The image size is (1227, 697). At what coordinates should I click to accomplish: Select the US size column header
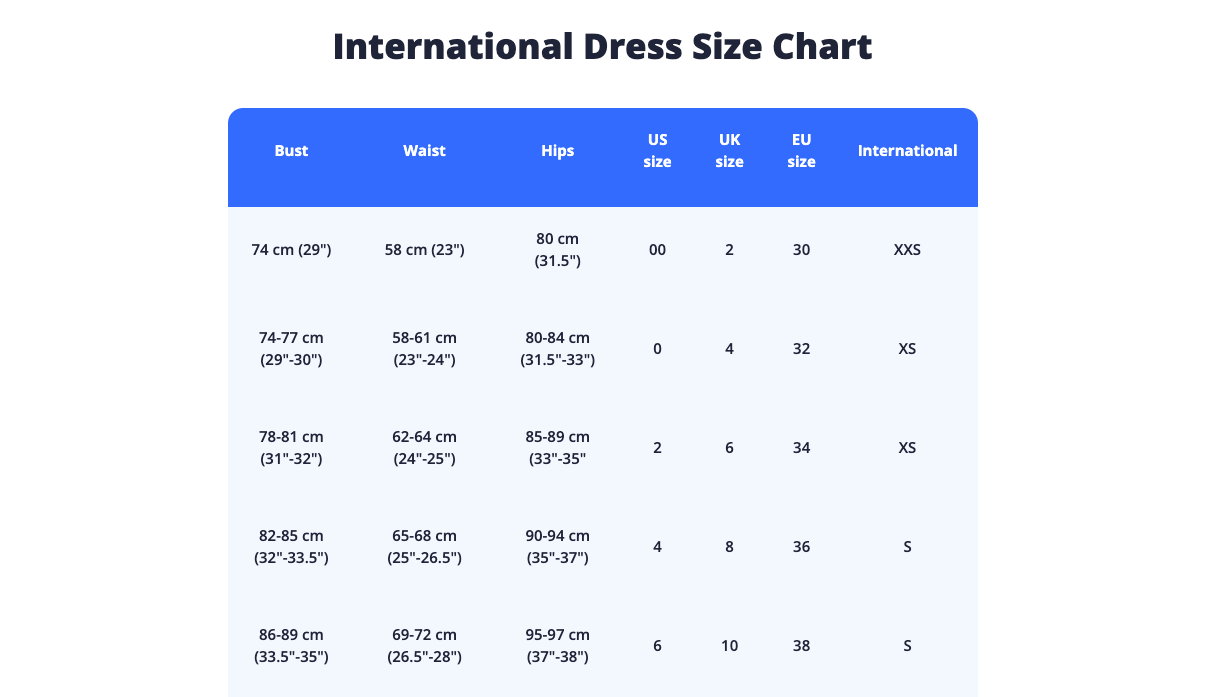pos(657,151)
